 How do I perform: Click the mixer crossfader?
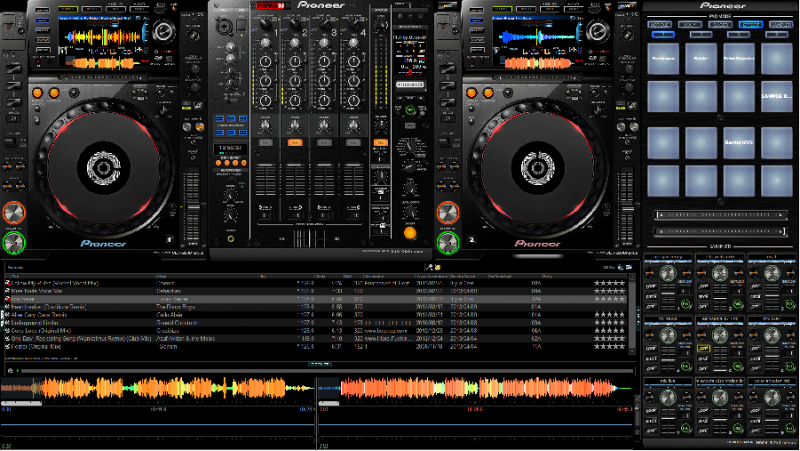click(309, 238)
